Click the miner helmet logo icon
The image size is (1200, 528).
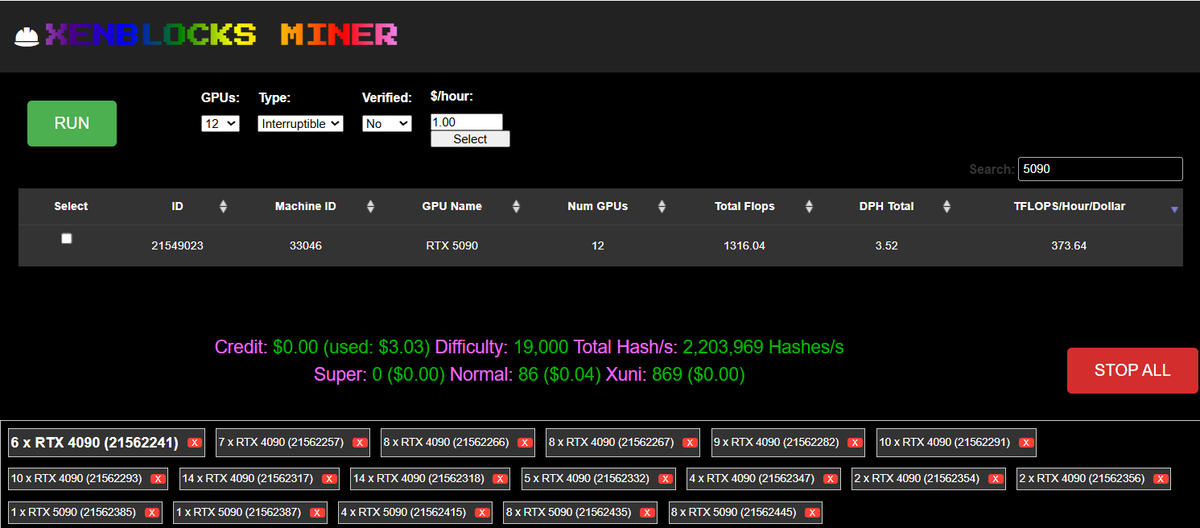point(27,36)
